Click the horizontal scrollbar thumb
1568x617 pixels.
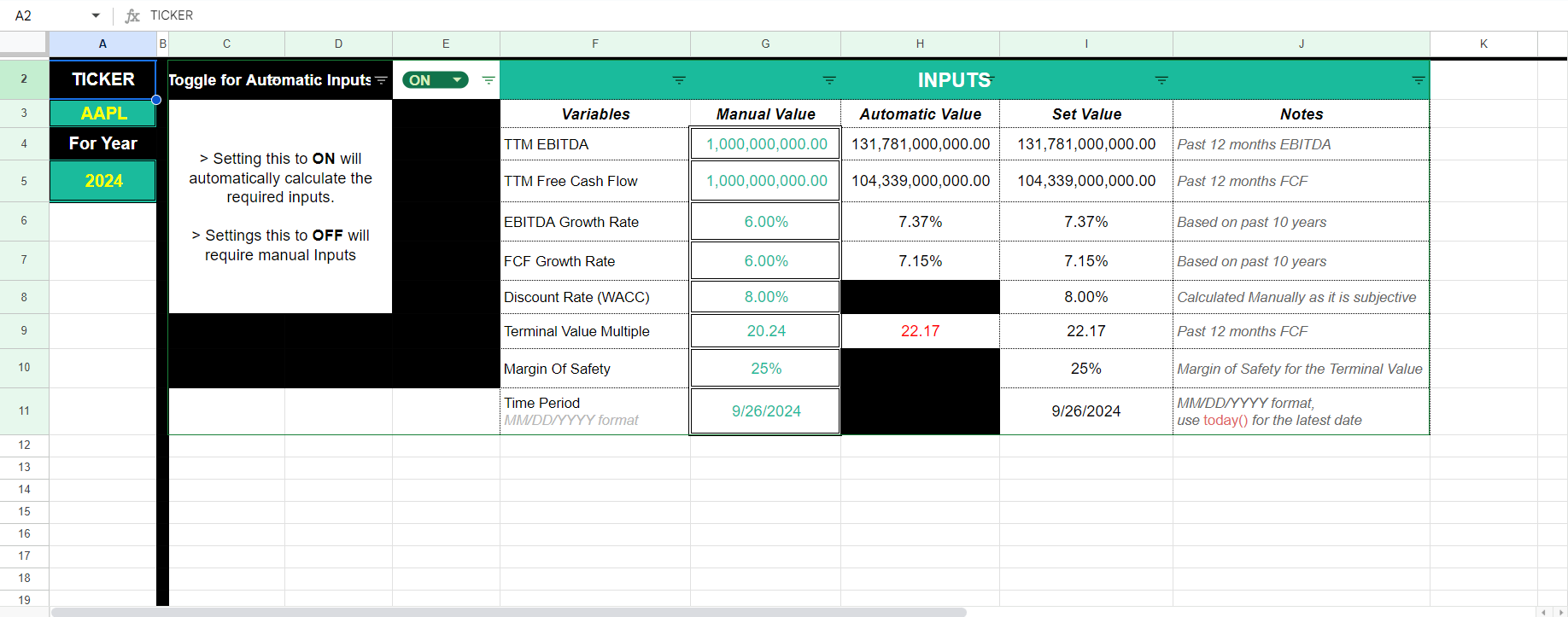(508, 612)
